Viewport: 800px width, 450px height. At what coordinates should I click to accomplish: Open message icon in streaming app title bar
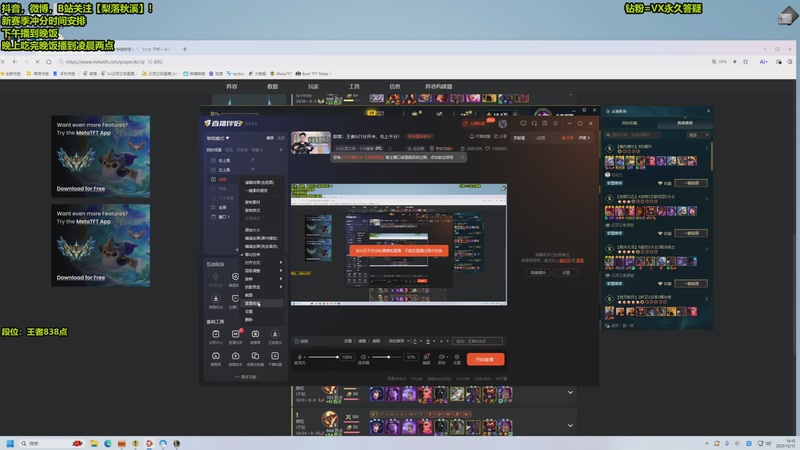[x=523, y=123]
